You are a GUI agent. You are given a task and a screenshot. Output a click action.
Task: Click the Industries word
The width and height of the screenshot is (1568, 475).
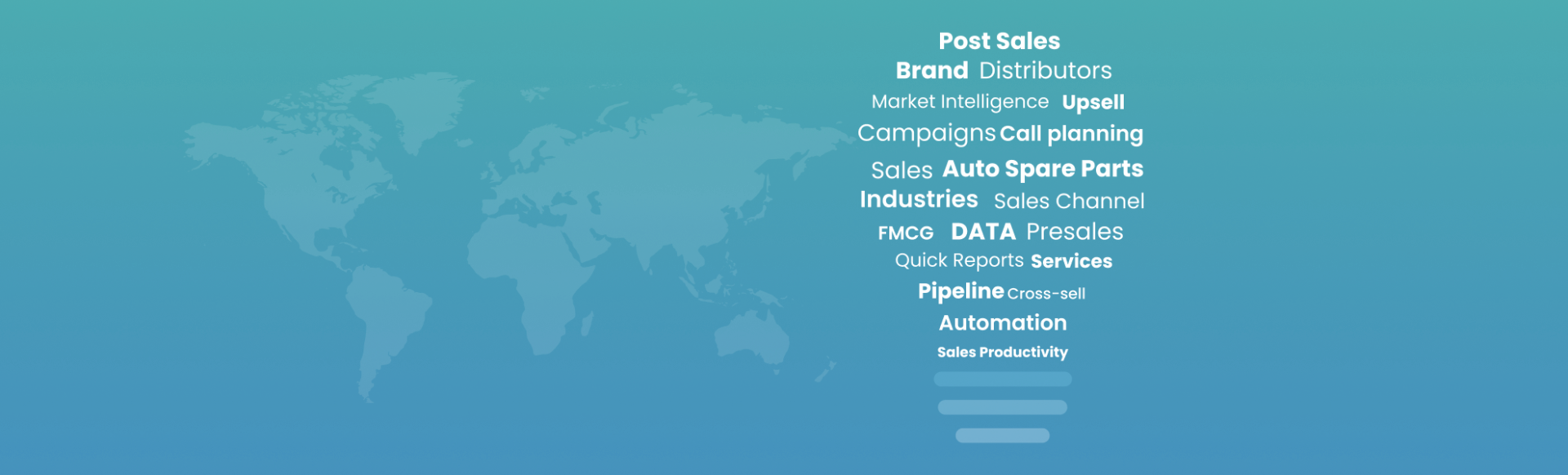[x=919, y=199]
